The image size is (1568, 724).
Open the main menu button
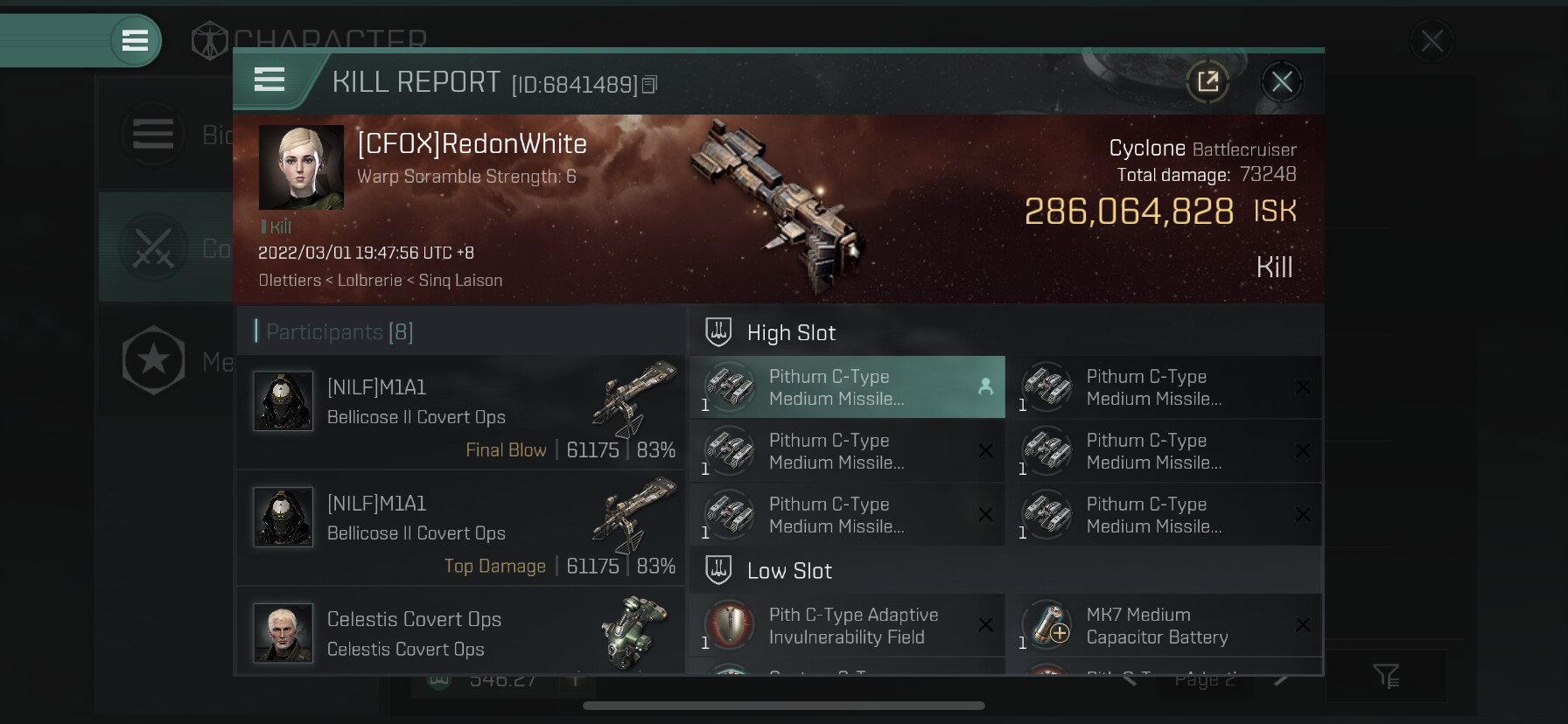[135, 40]
